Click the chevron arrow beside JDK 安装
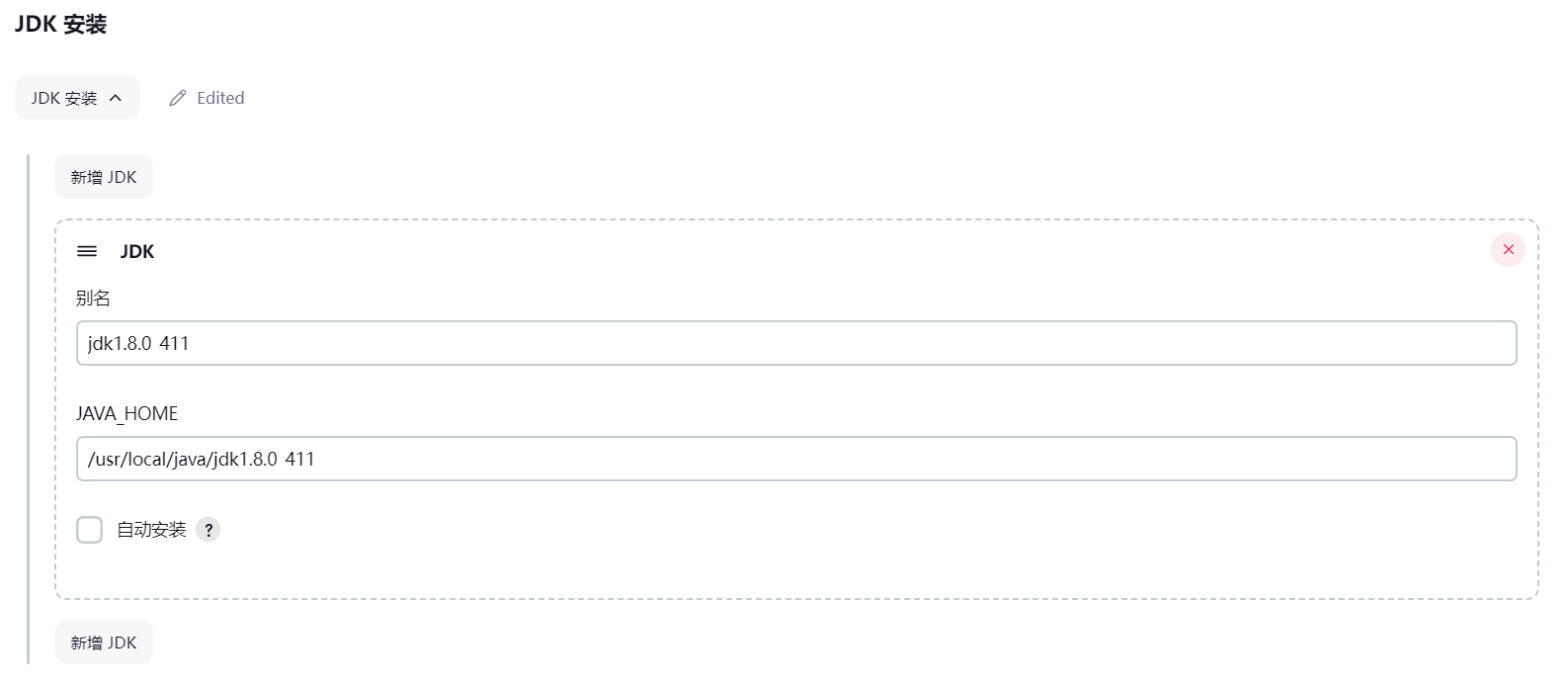 (x=116, y=98)
